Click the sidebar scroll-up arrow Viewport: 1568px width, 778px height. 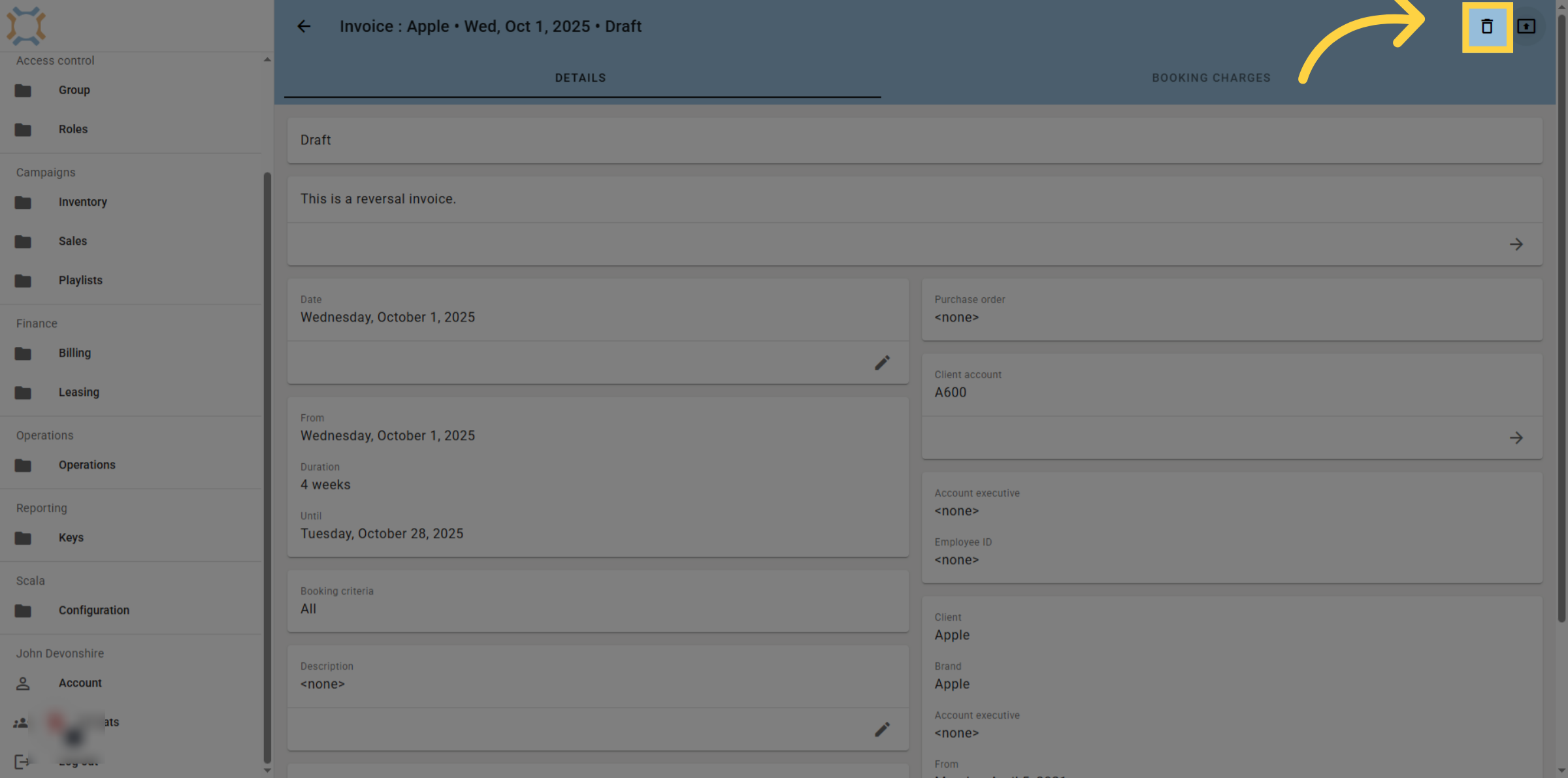(x=267, y=59)
